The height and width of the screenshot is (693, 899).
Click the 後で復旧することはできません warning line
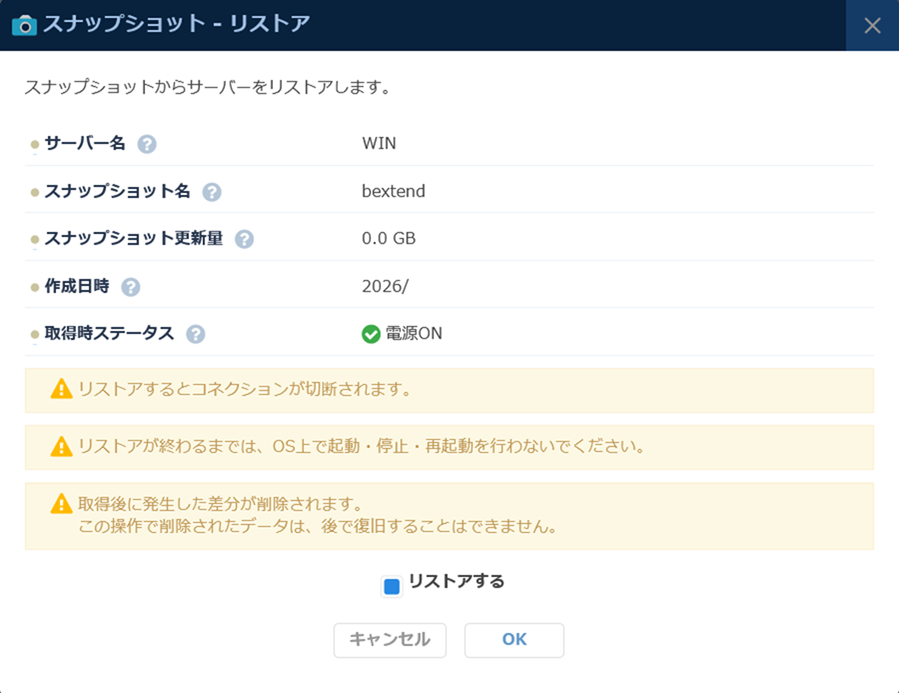pos(318,526)
